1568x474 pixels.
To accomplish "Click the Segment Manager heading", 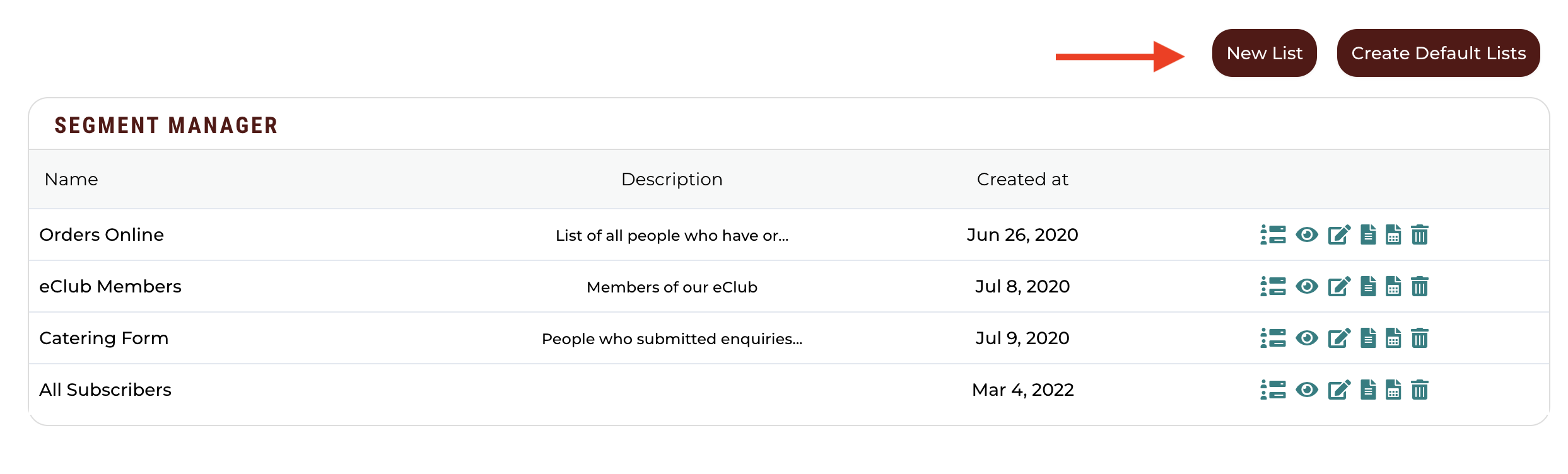I will click(166, 125).
